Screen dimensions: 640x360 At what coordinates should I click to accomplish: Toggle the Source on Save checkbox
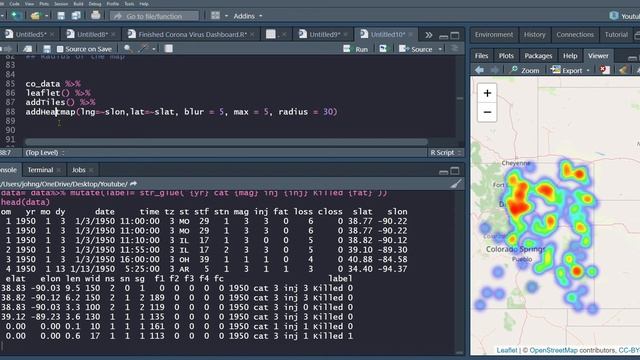pos(60,49)
